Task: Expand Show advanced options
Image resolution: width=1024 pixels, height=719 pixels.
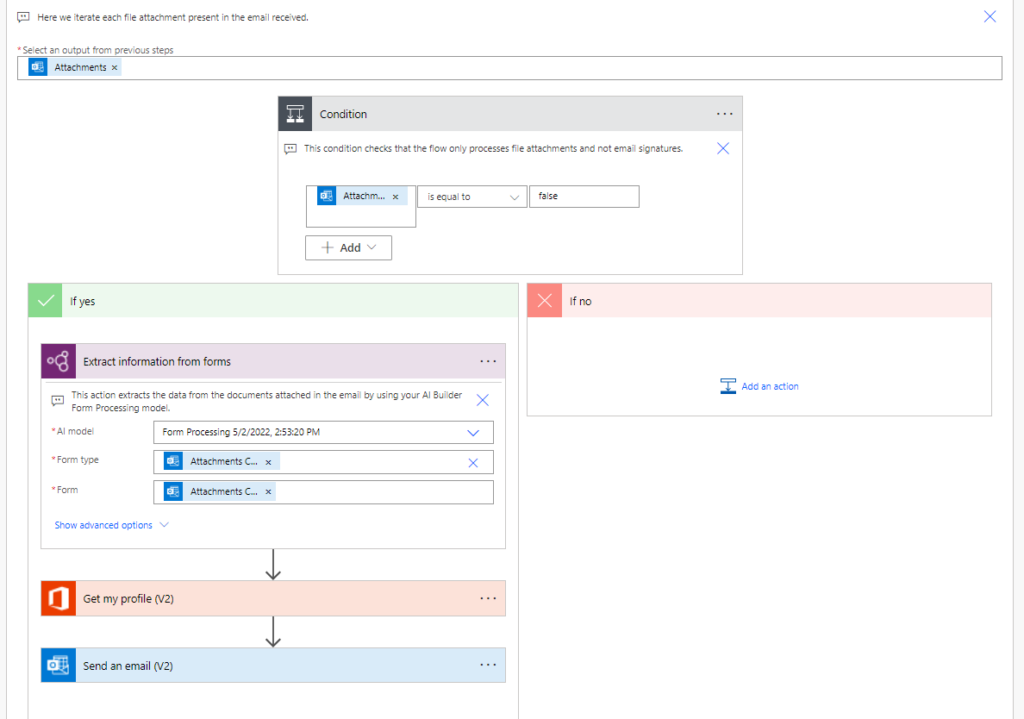Action: (x=111, y=525)
